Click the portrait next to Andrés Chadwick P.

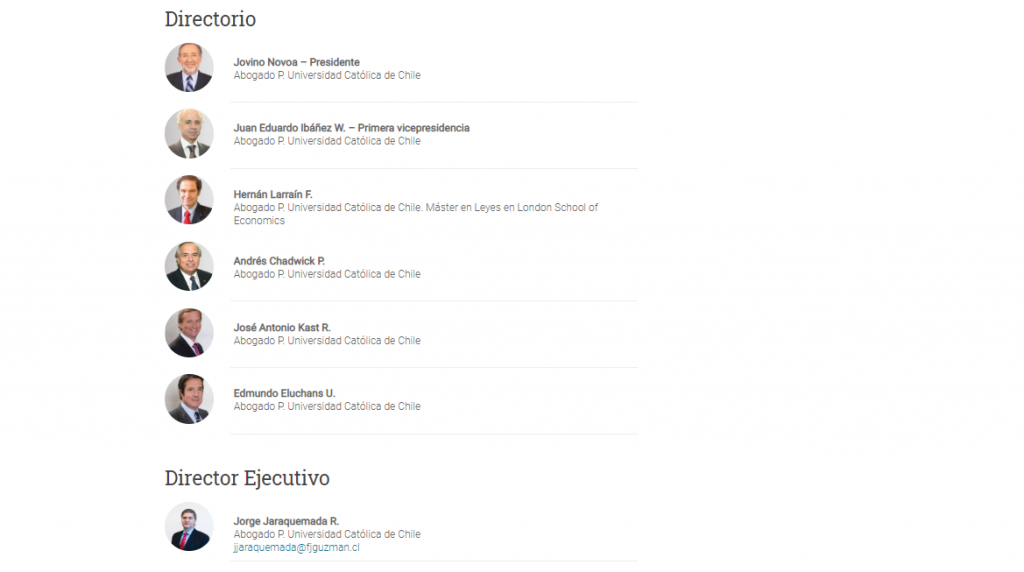click(x=189, y=267)
